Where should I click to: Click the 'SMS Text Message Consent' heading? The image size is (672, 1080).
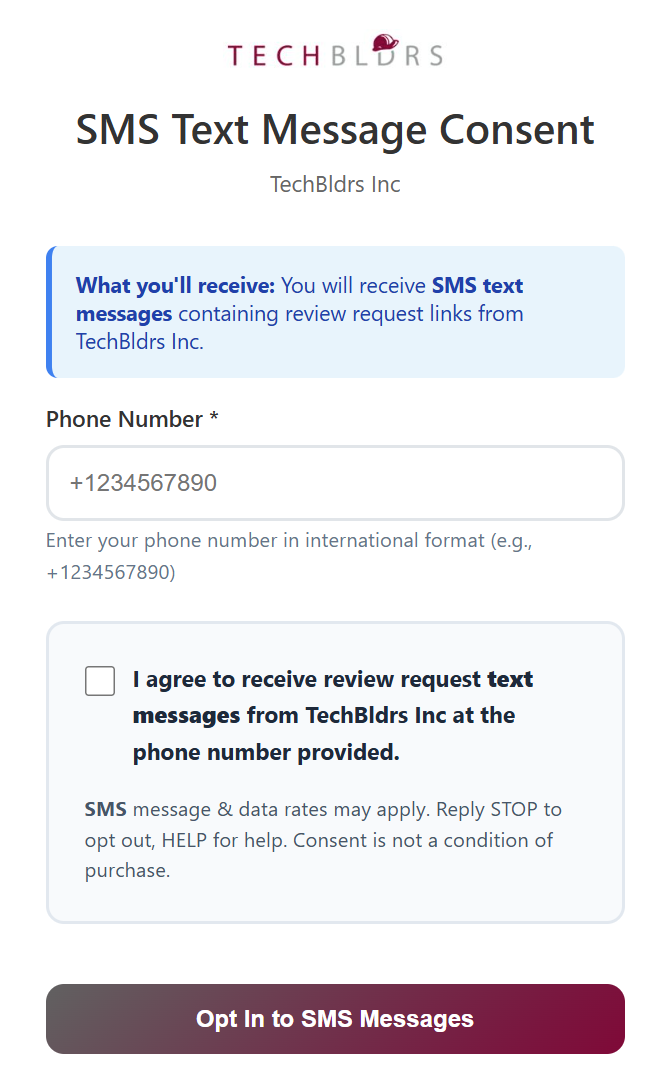pos(335,130)
